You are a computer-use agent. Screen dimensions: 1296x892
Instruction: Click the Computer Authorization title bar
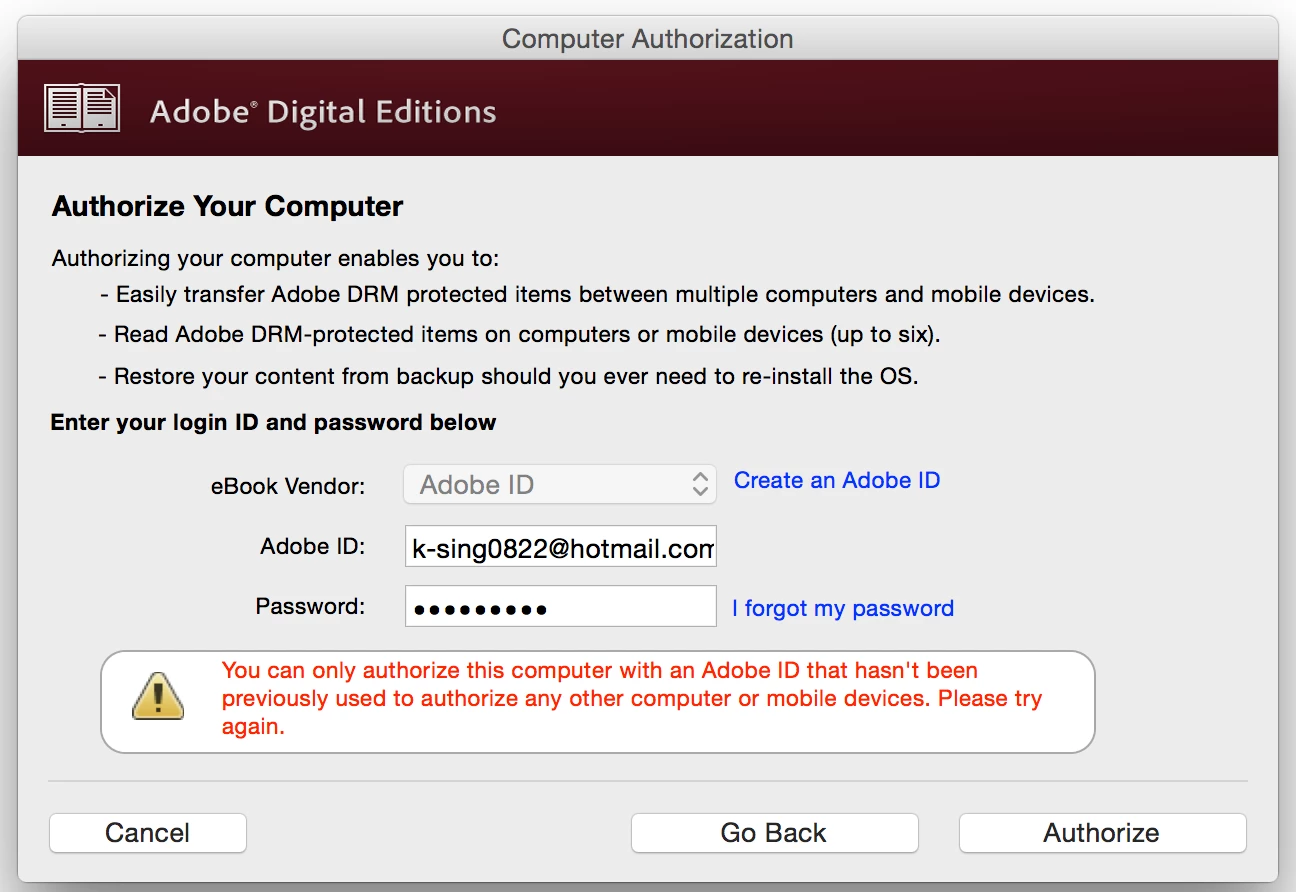[x=648, y=39]
